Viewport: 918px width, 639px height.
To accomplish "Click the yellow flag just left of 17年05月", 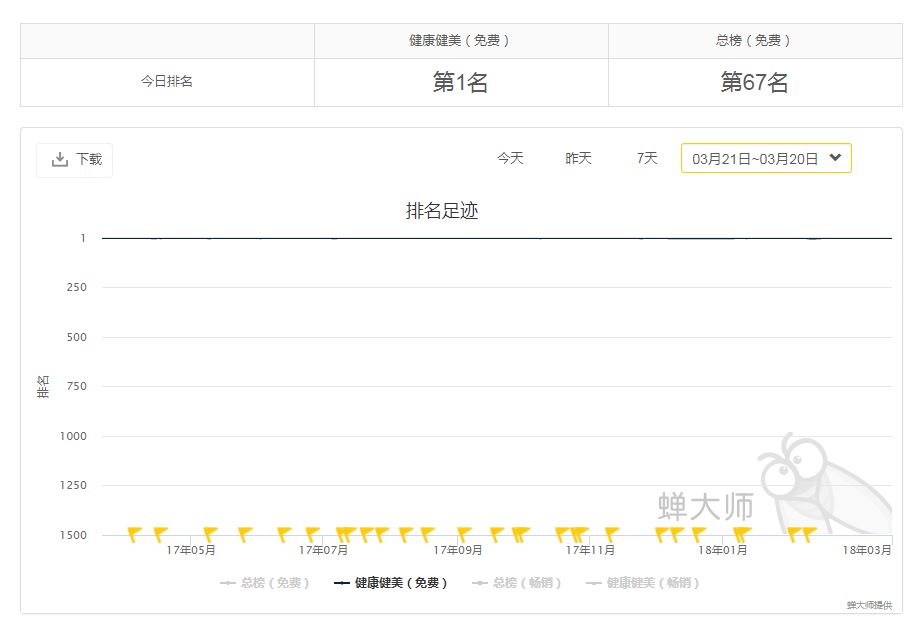I will point(160,534).
